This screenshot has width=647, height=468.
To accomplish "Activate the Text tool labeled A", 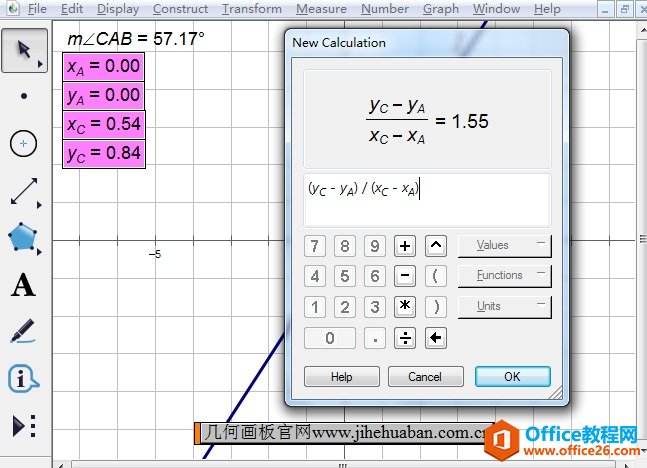I will pos(24,286).
